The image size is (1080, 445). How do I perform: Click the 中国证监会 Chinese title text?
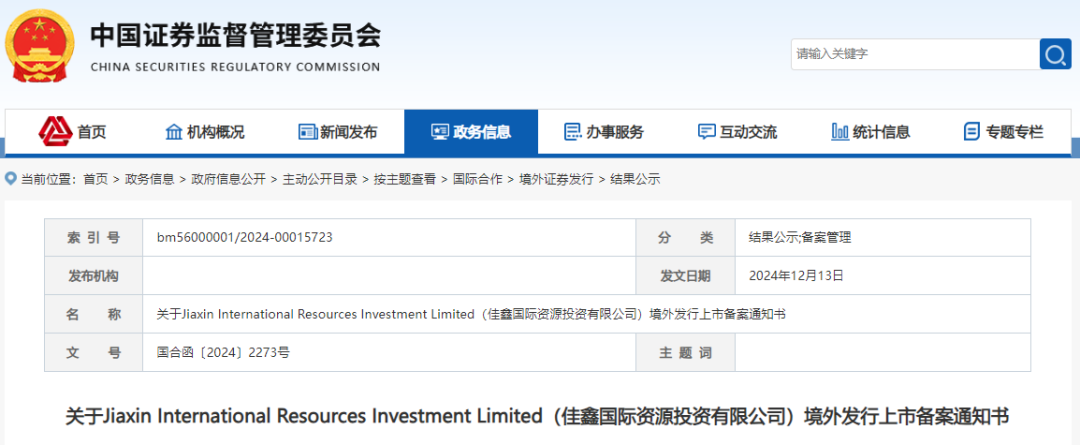coord(235,36)
